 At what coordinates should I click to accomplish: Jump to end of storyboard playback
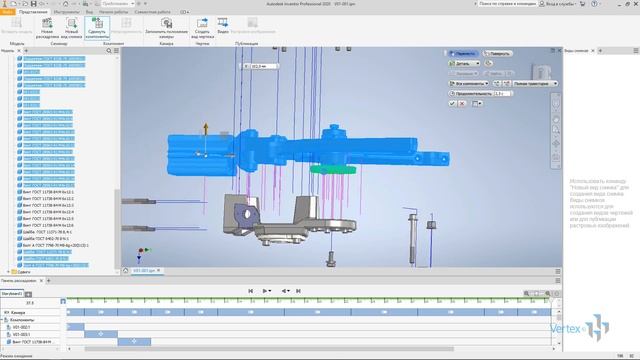pos(298,291)
